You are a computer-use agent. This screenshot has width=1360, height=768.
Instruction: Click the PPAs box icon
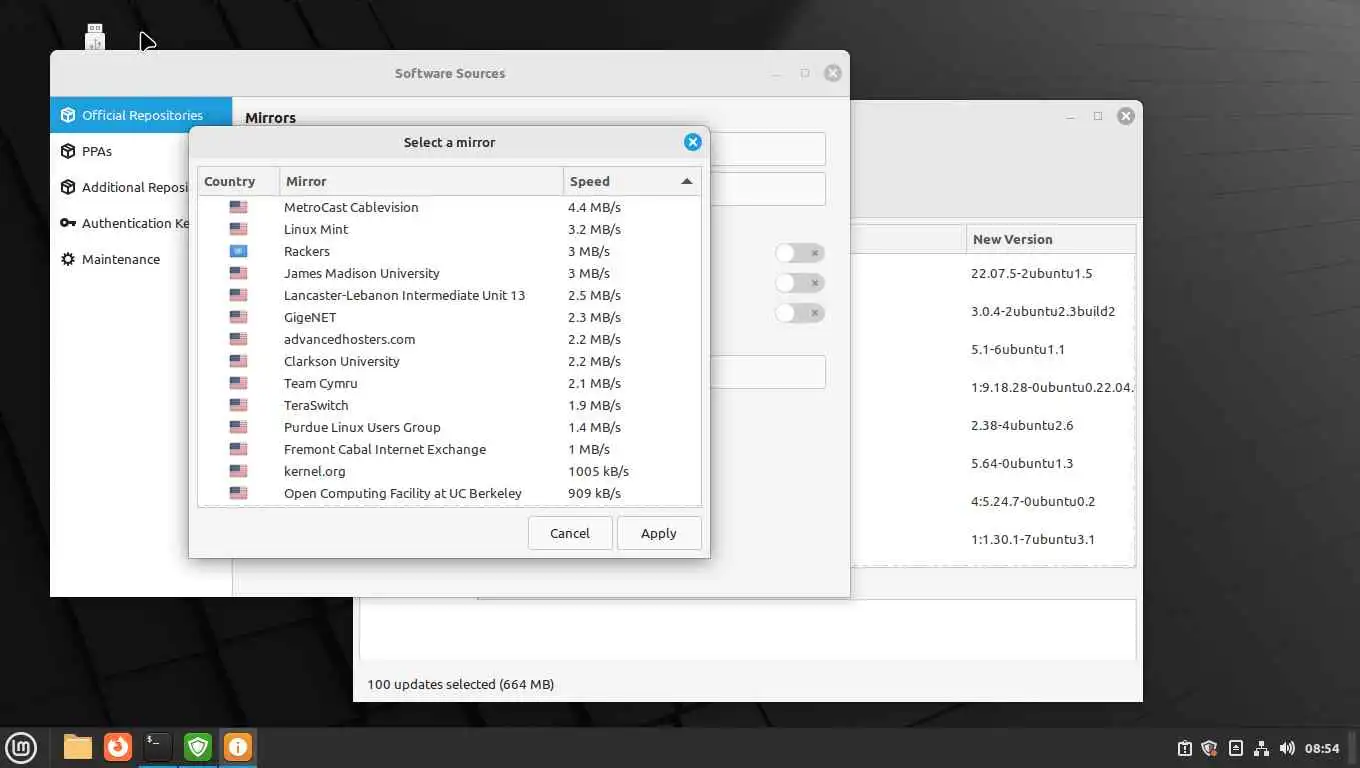68,151
